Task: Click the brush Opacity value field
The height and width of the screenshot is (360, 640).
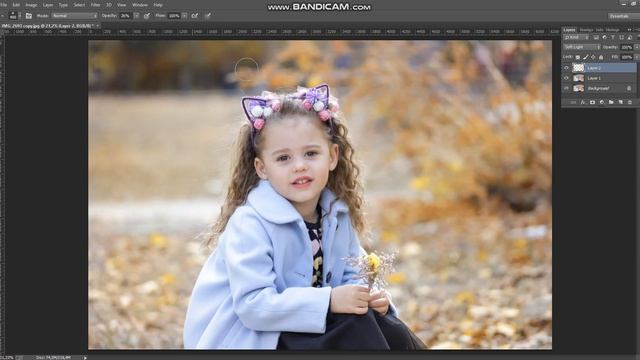Action: point(125,16)
